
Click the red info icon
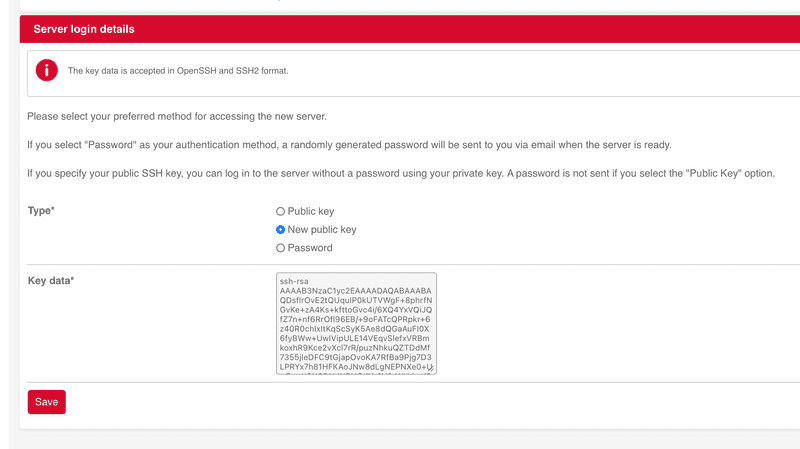(x=47, y=70)
